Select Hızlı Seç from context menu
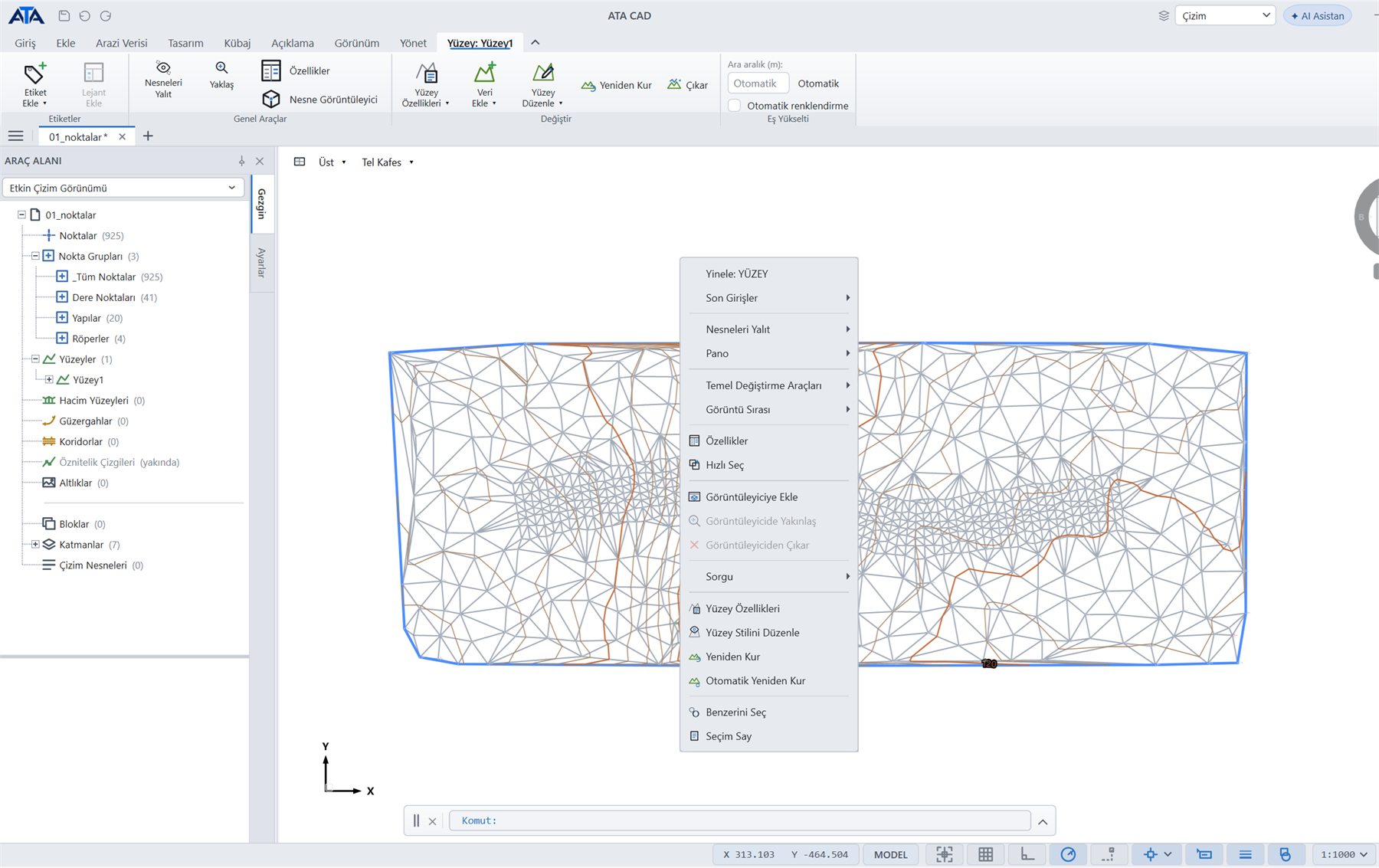This screenshot has width=1379, height=868. coord(769,465)
